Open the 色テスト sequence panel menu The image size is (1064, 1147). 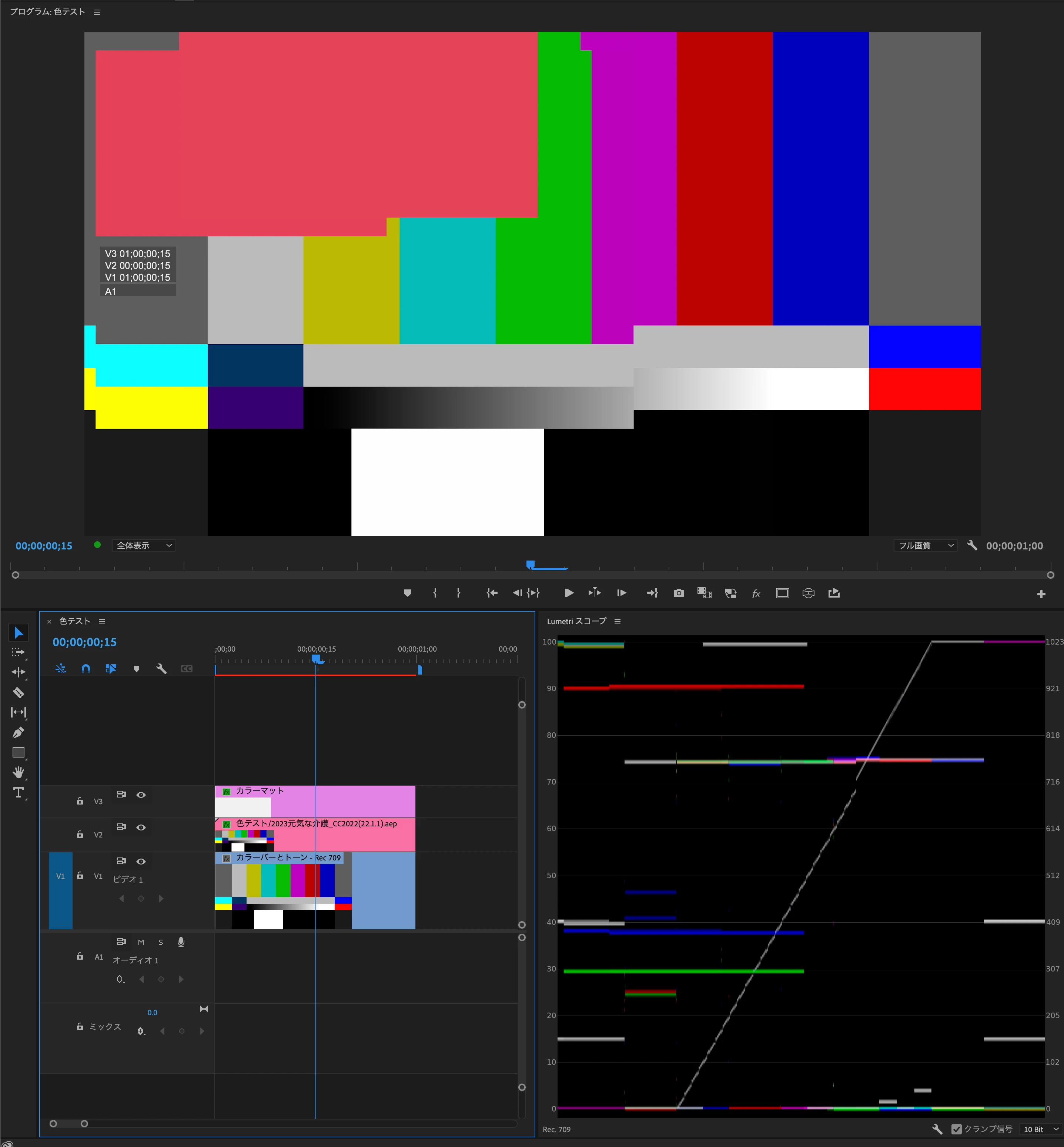point(102,621)
